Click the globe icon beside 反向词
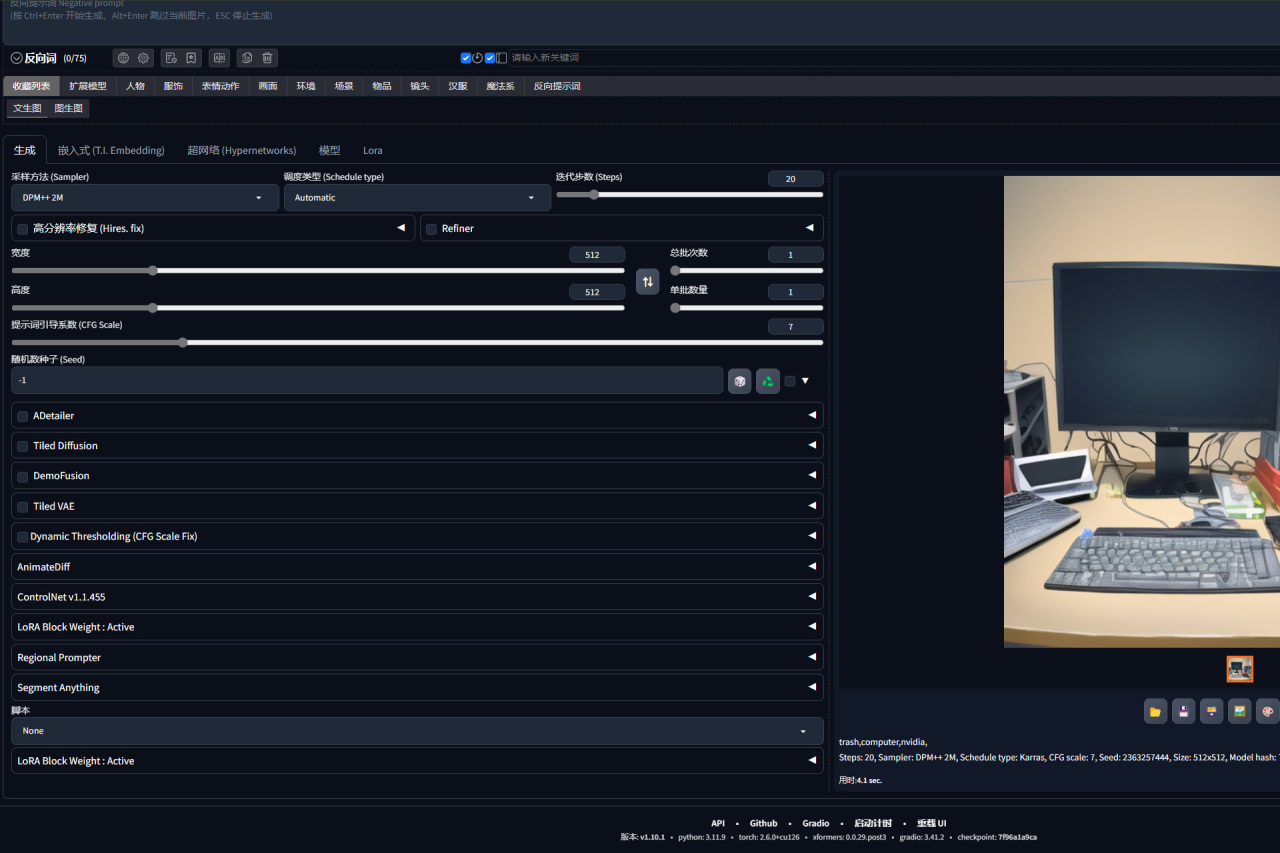The width and height of the screenshot is (1280, 853). (x=123, y=58)
